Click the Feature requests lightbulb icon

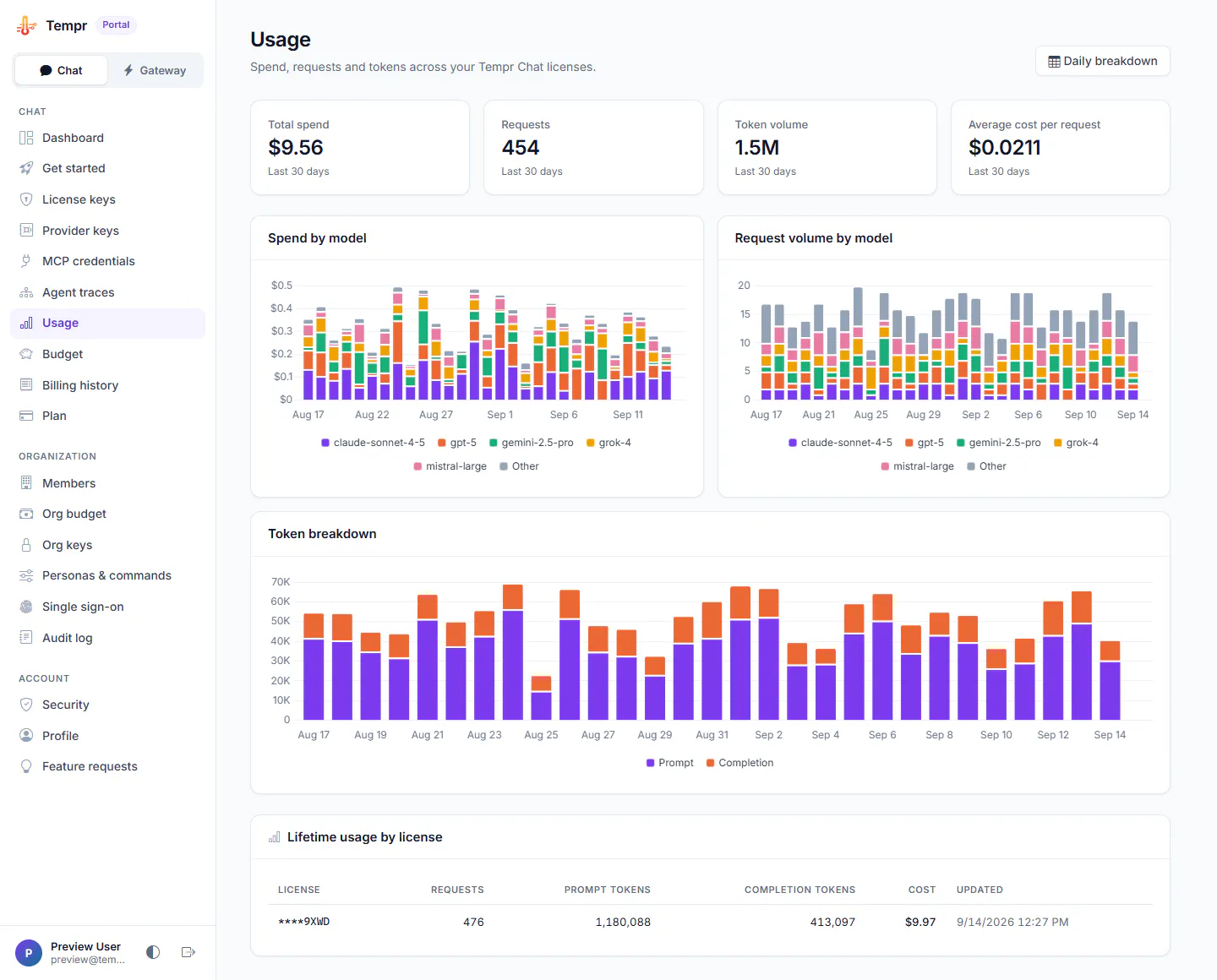click(26, 766)
